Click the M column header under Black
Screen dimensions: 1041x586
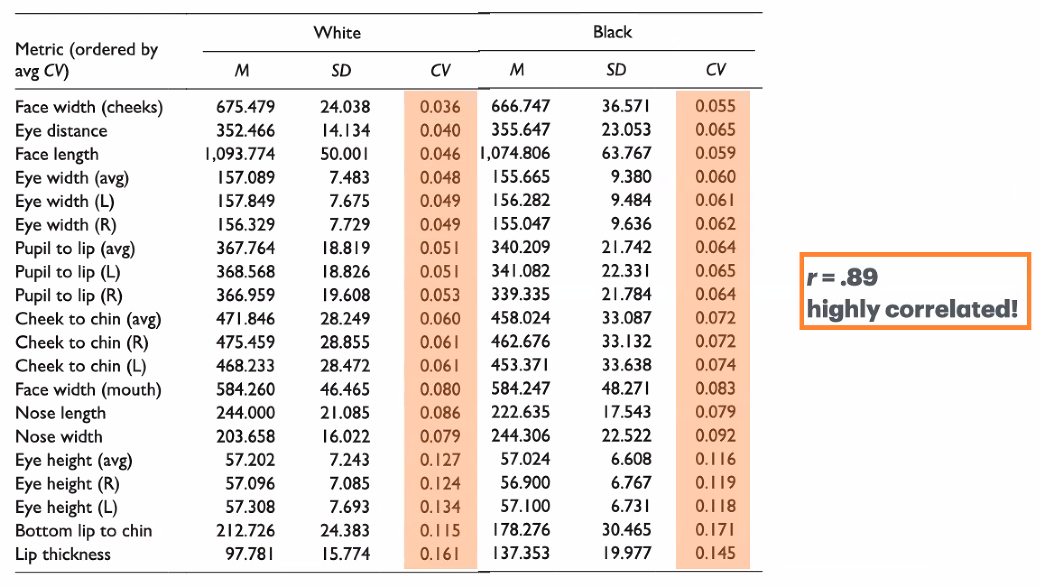[516, 70]
